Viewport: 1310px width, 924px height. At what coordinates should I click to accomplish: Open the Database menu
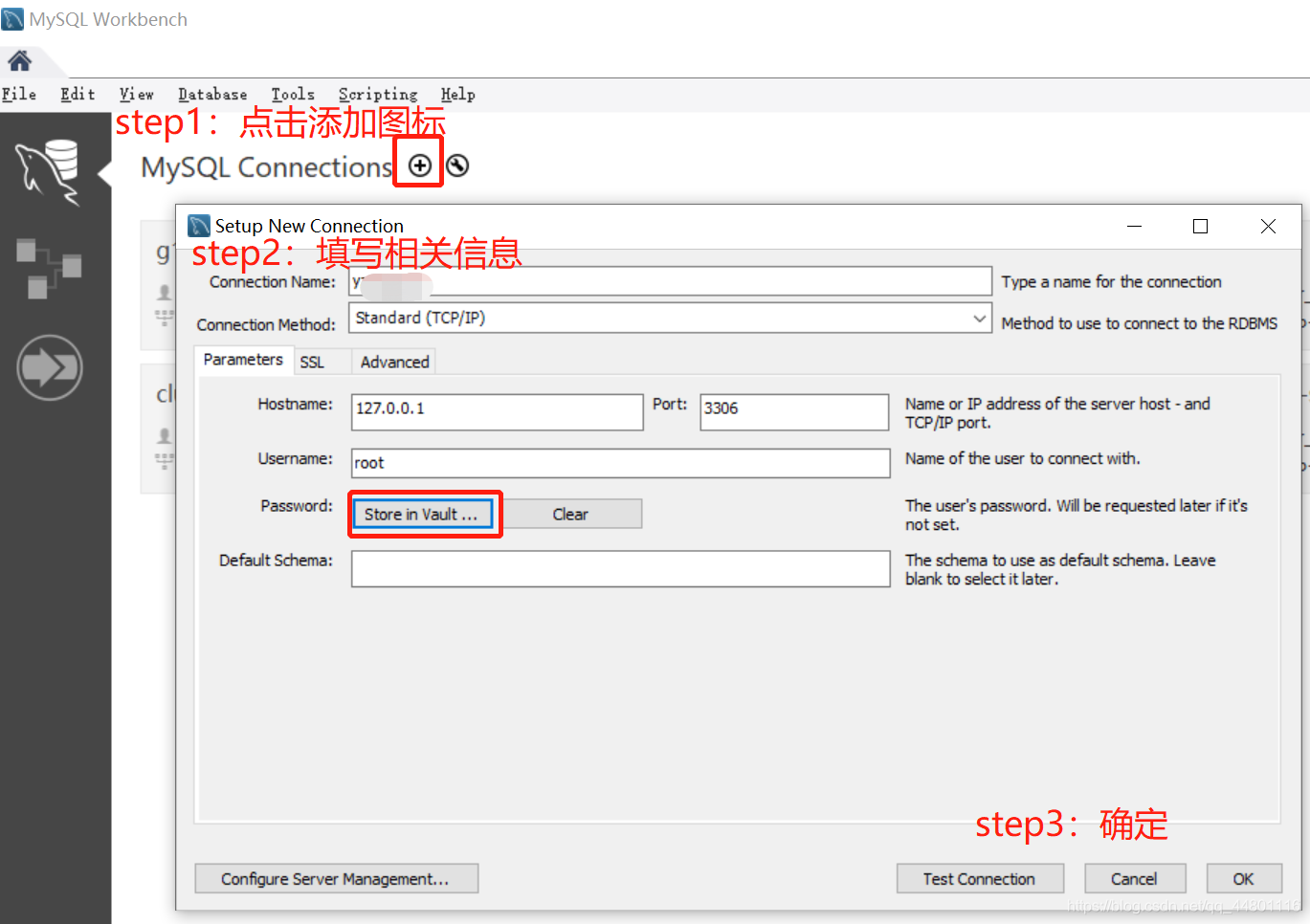pos(212,94)
